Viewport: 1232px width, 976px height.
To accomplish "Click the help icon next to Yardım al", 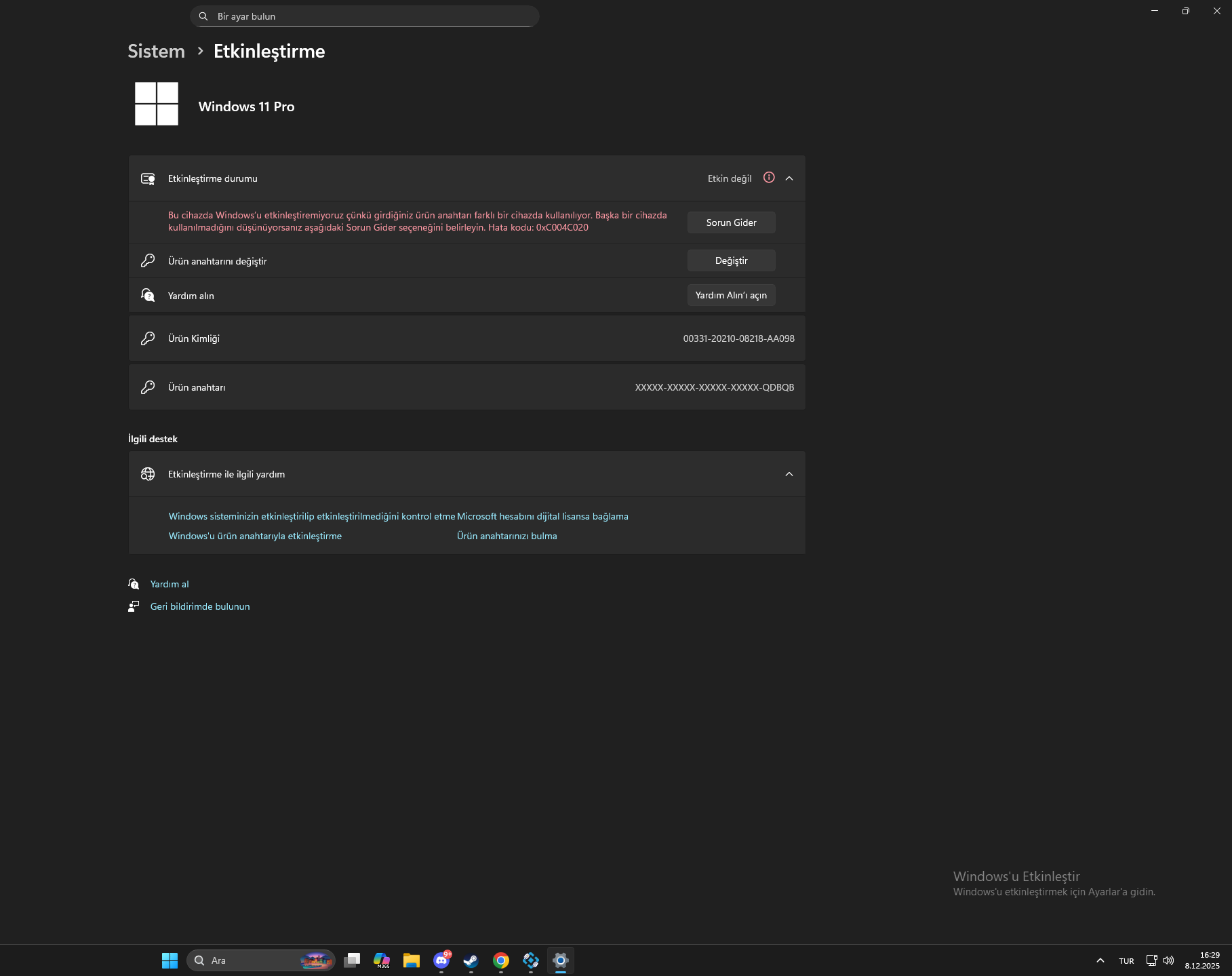I will (x=134, y=584).
